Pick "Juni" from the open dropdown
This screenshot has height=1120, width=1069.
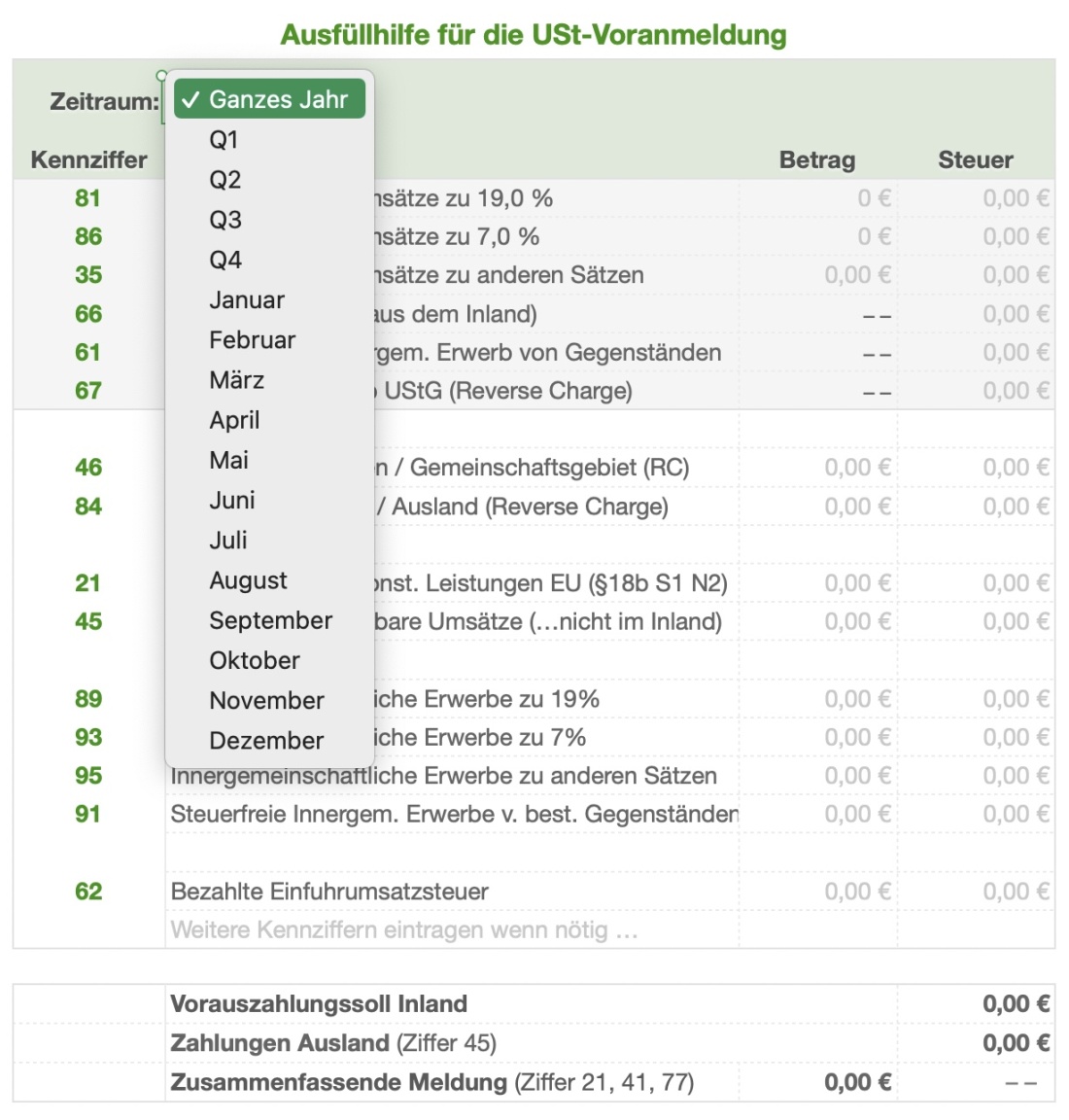click(232, 500)
